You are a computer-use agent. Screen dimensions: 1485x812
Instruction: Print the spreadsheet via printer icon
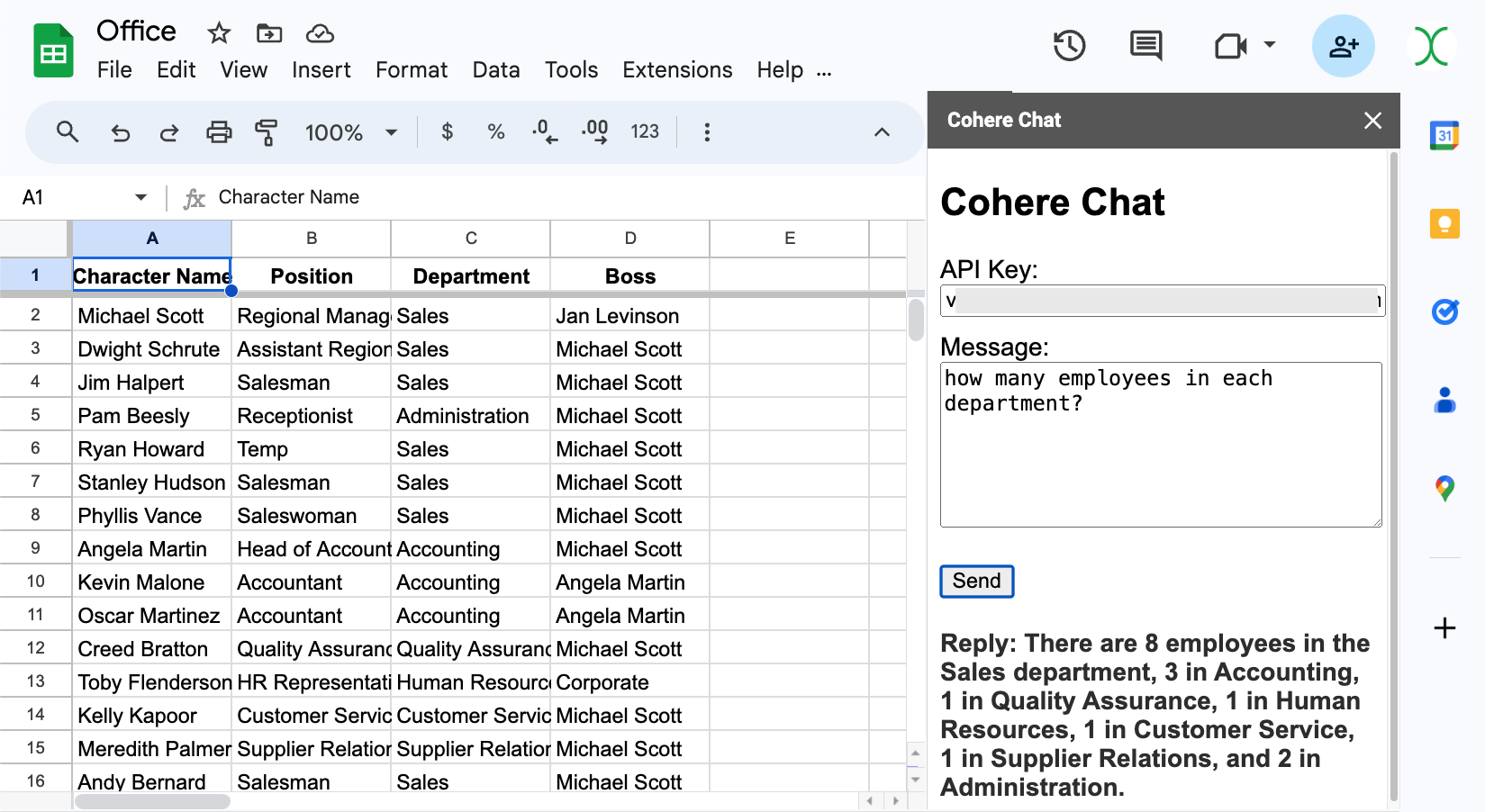pyautogui.click(x=219, y=132)
